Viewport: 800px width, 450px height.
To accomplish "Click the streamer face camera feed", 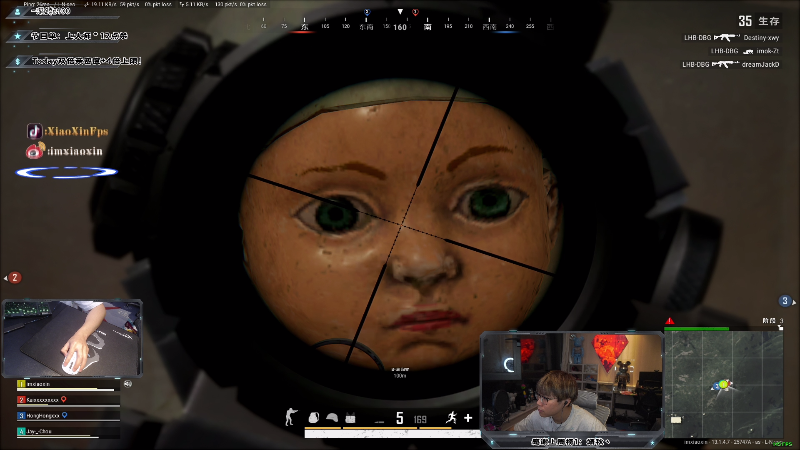I will (x=571, y=383).
